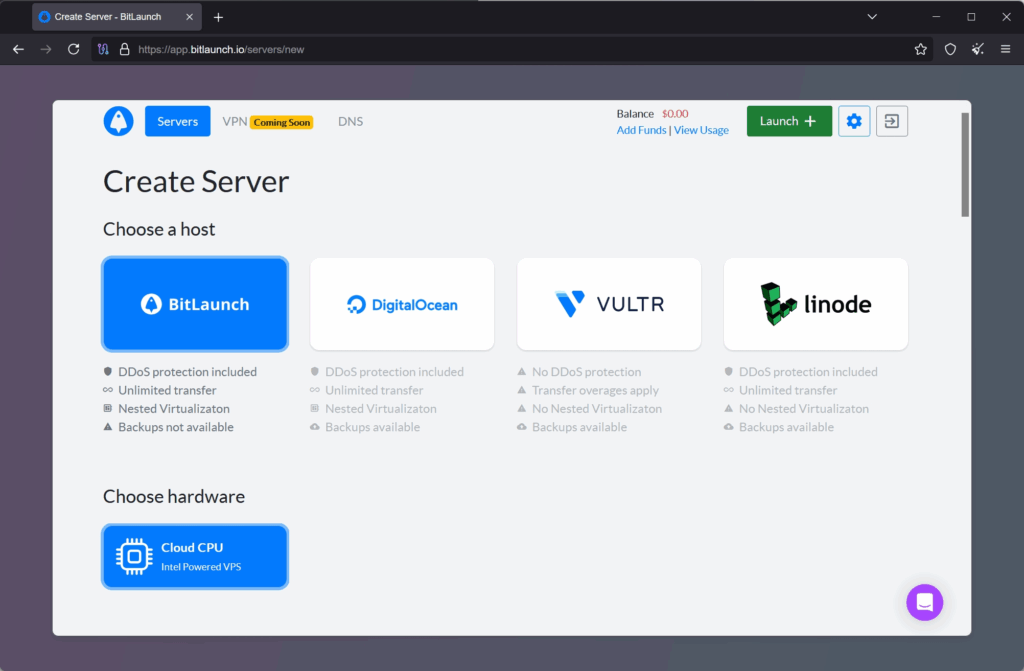The width and height of the screenshot is (1024, 671).
Task: Switch to Create Server - BitLaunch browser tab
Action: 117,17
